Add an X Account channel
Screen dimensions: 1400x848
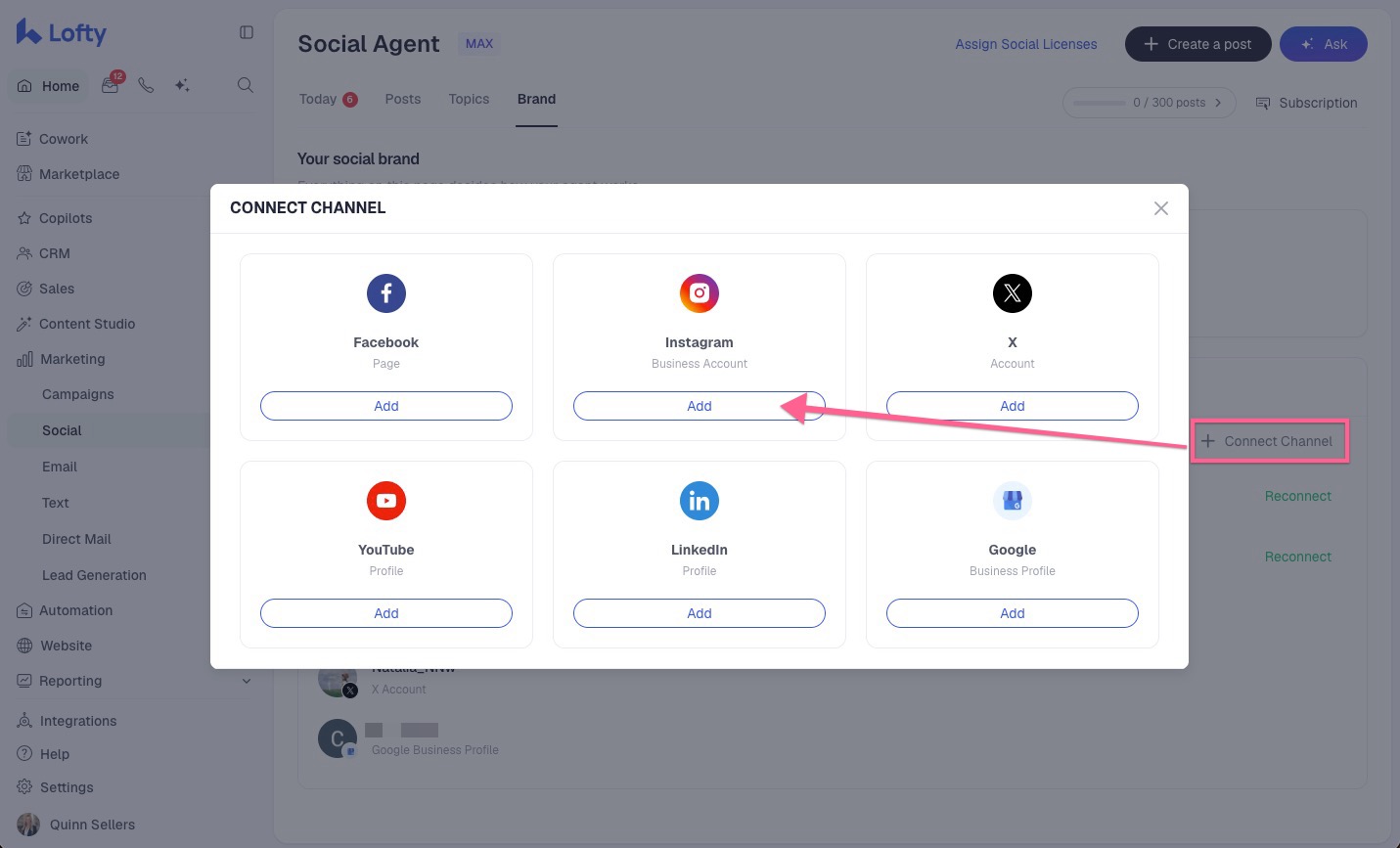pyautogui.click(x=1013, y=406)
